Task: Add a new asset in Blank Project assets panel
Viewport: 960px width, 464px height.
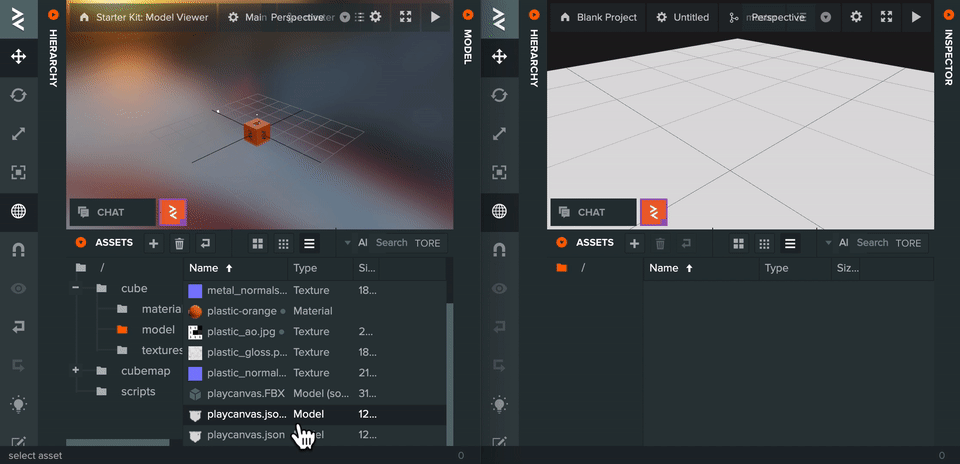Action: [x=634, y=244]
